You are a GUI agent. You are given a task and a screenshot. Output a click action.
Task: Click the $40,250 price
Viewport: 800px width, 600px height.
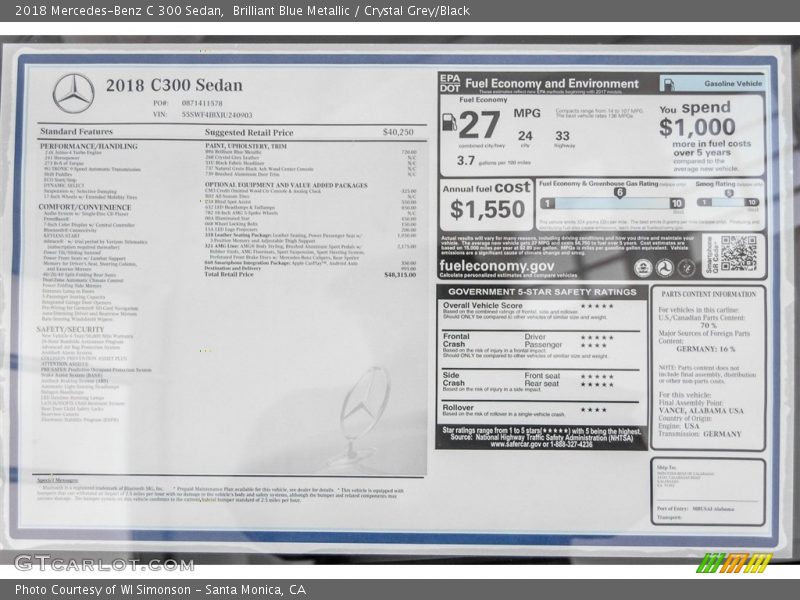[x=398, y=132]
